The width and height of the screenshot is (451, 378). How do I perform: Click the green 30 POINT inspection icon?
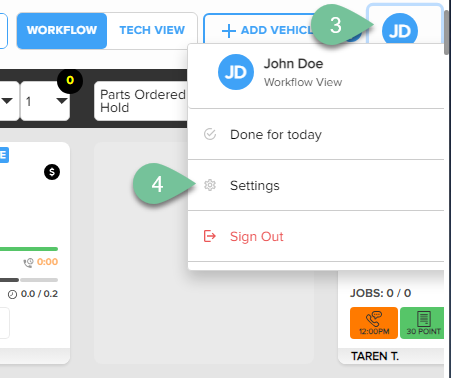pyautogui.click(x=423, y=323)
